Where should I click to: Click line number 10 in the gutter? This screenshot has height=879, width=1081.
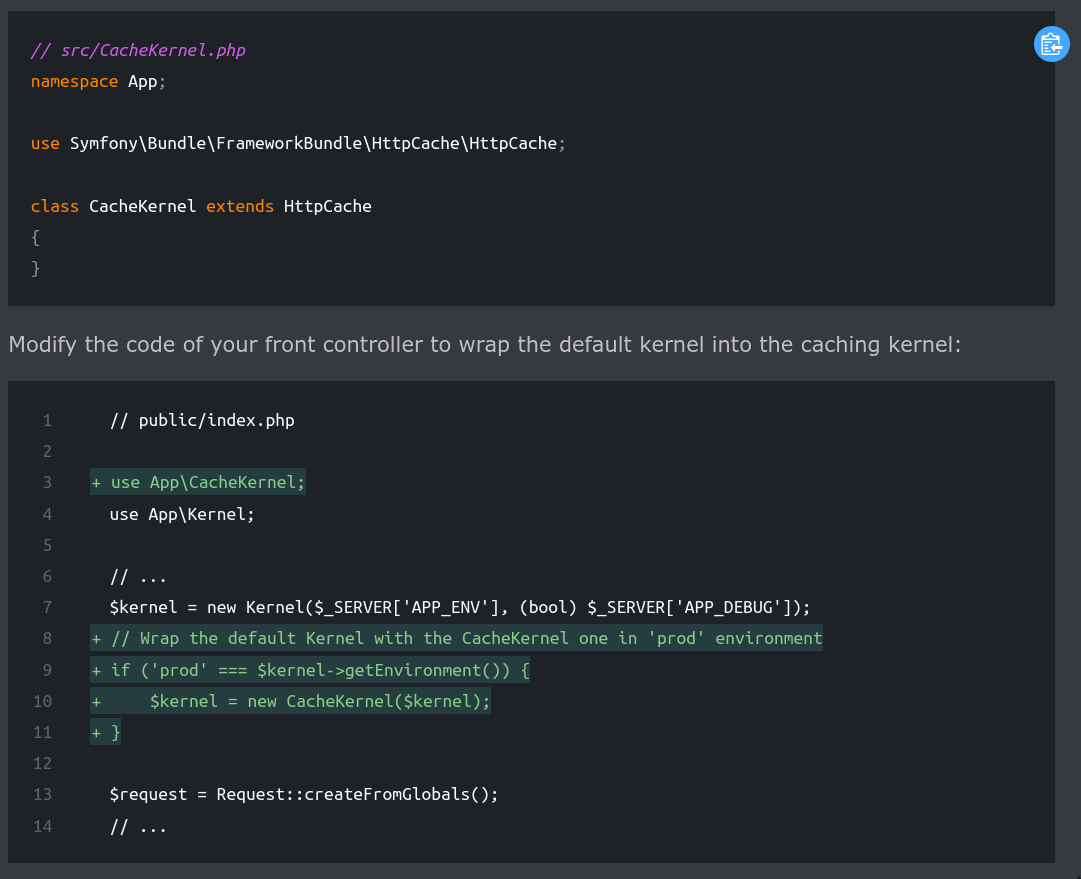(x=42, y=701)
